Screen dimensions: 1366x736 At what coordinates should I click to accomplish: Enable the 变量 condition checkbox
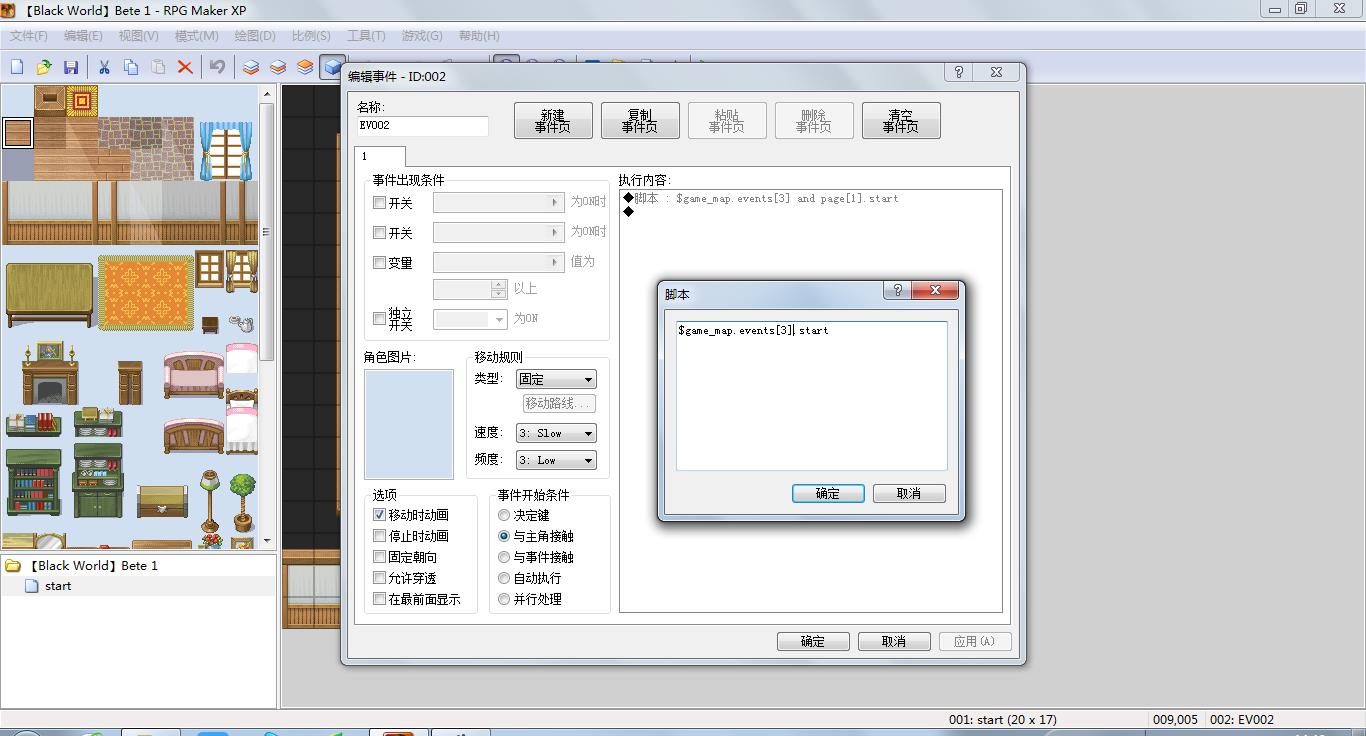click(x=379, y=263)
